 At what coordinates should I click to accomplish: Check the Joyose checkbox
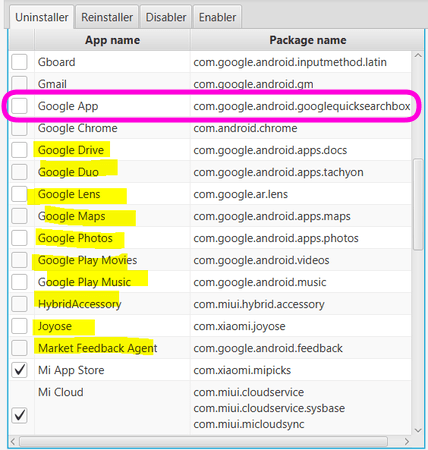(19, 326)
